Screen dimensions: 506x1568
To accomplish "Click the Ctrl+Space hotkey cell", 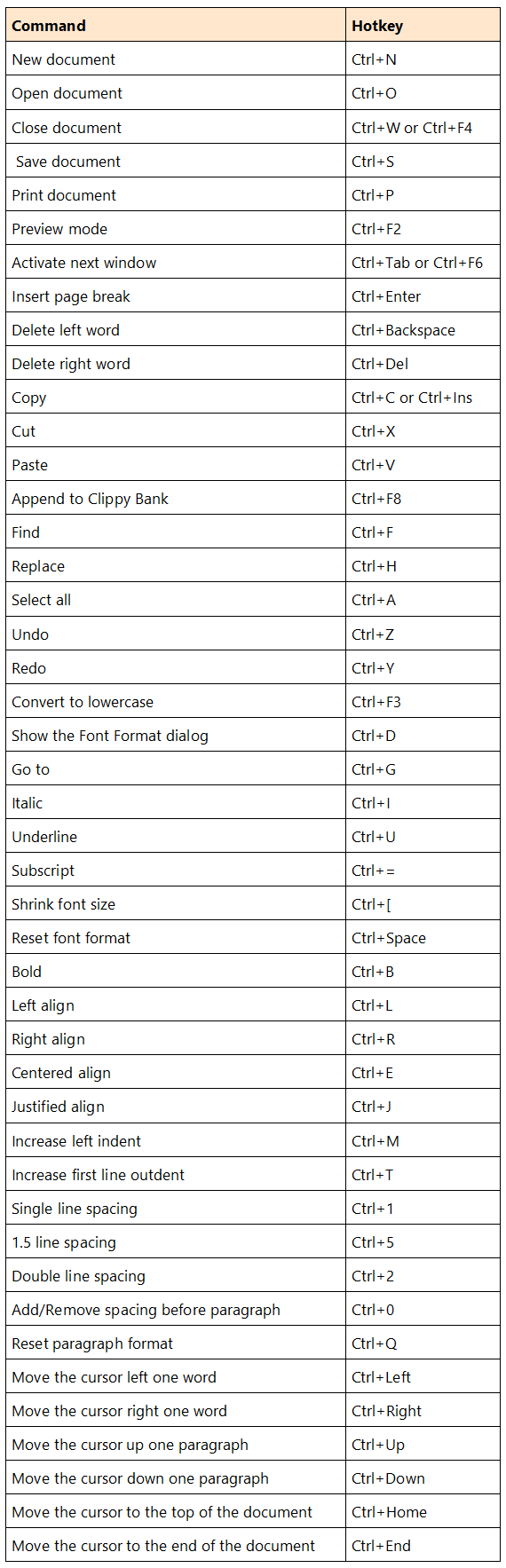I will (x=423, y=937).
